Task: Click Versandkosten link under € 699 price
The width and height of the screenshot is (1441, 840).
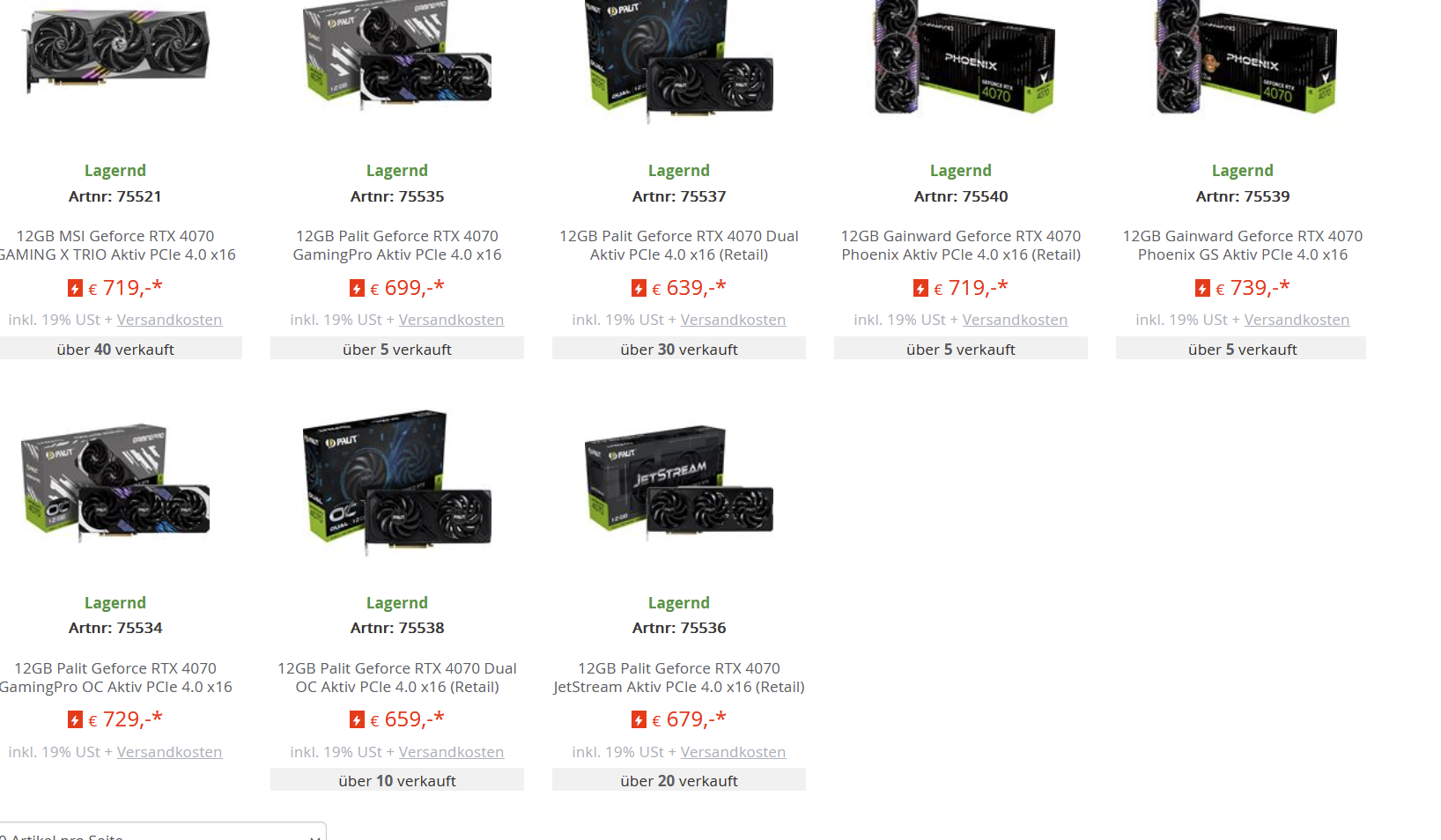Action: tap(451, 320)
